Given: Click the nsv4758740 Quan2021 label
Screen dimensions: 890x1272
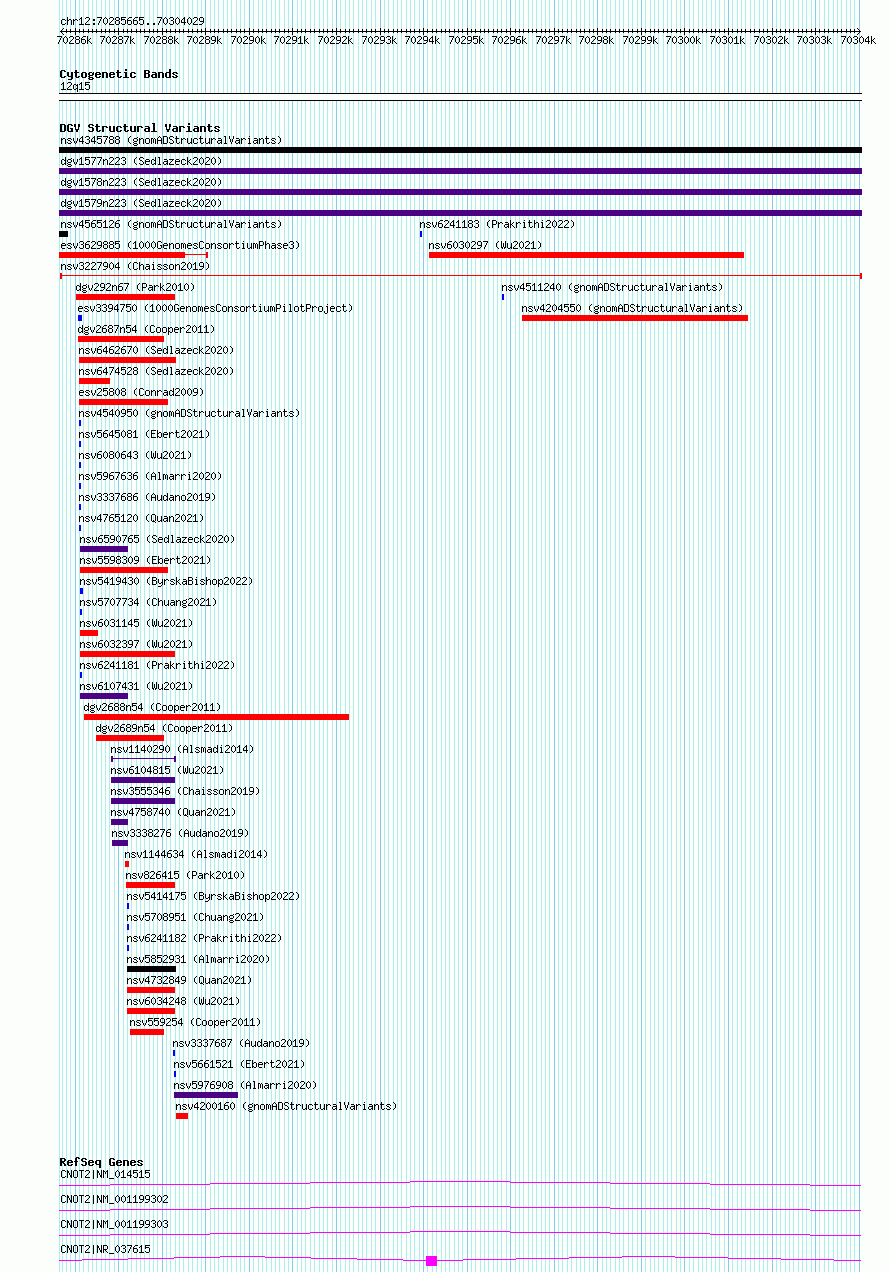Looking at the screenshot, I should [174, 812].
